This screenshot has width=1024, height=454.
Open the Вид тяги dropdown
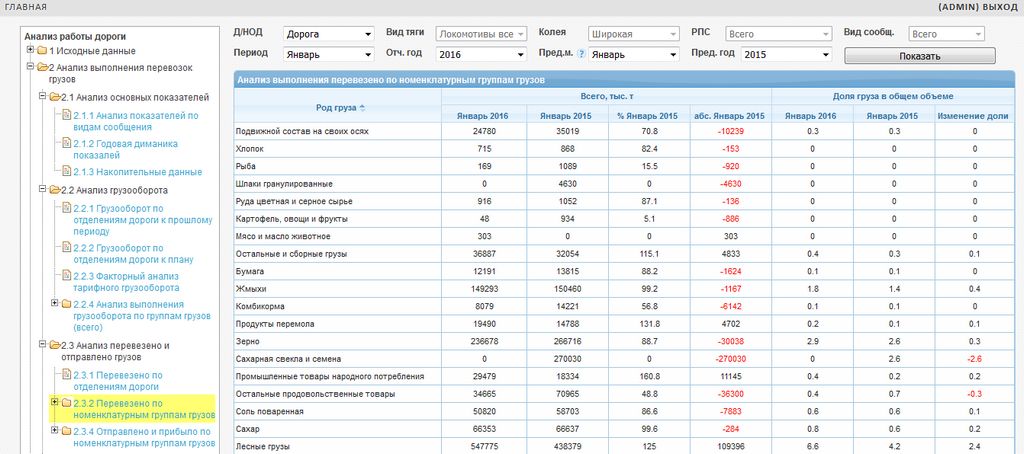(481, 34)
